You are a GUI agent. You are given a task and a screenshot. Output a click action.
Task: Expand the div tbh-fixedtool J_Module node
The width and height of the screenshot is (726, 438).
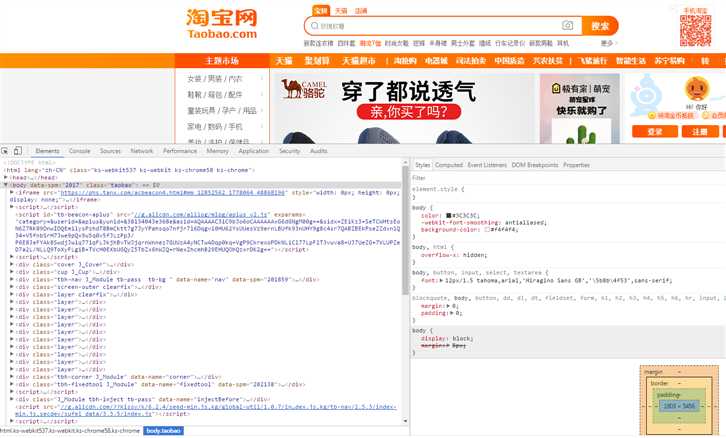coord(12,384)
